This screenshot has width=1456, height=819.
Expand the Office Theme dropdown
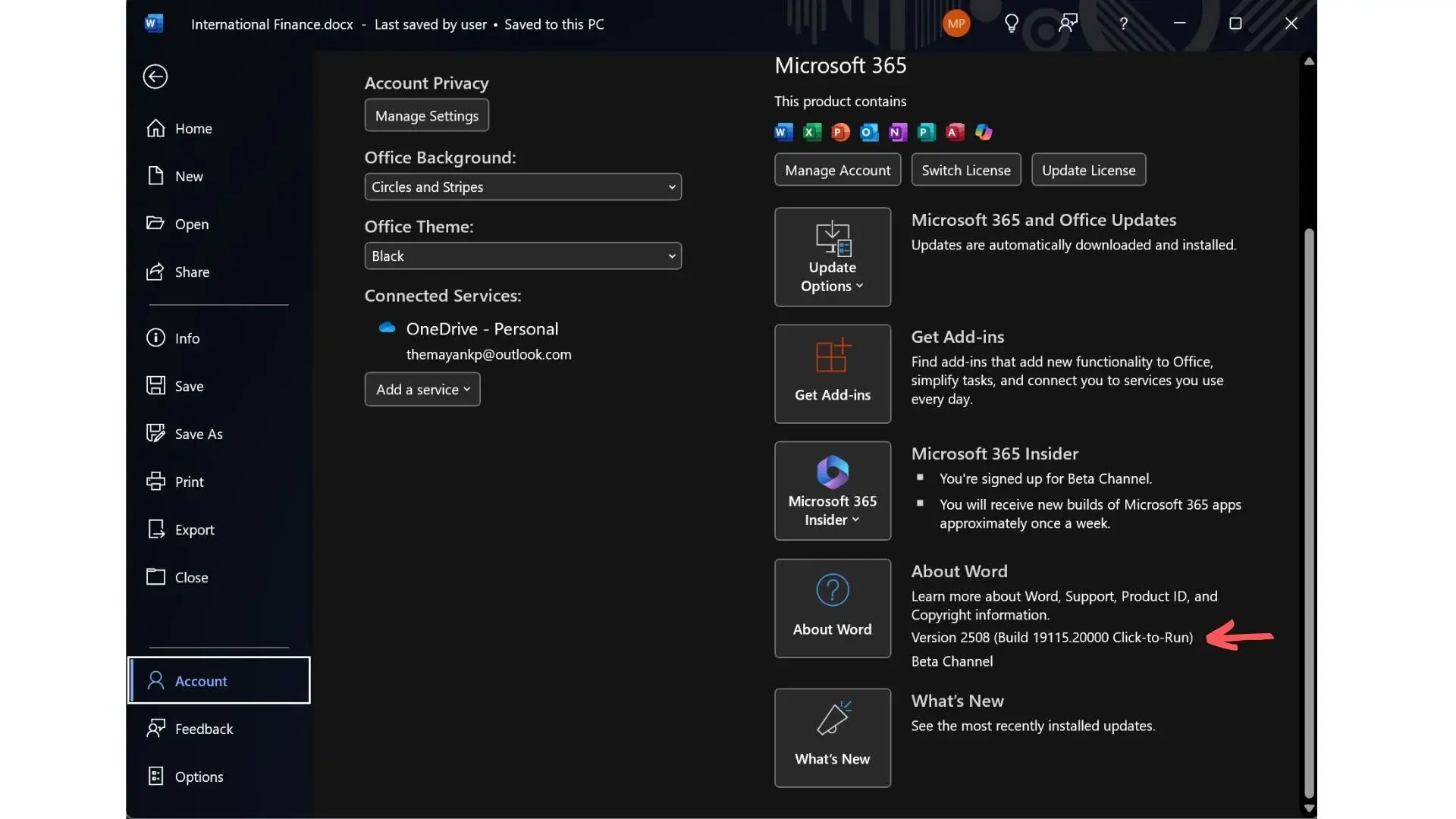[x=522, y=256]
